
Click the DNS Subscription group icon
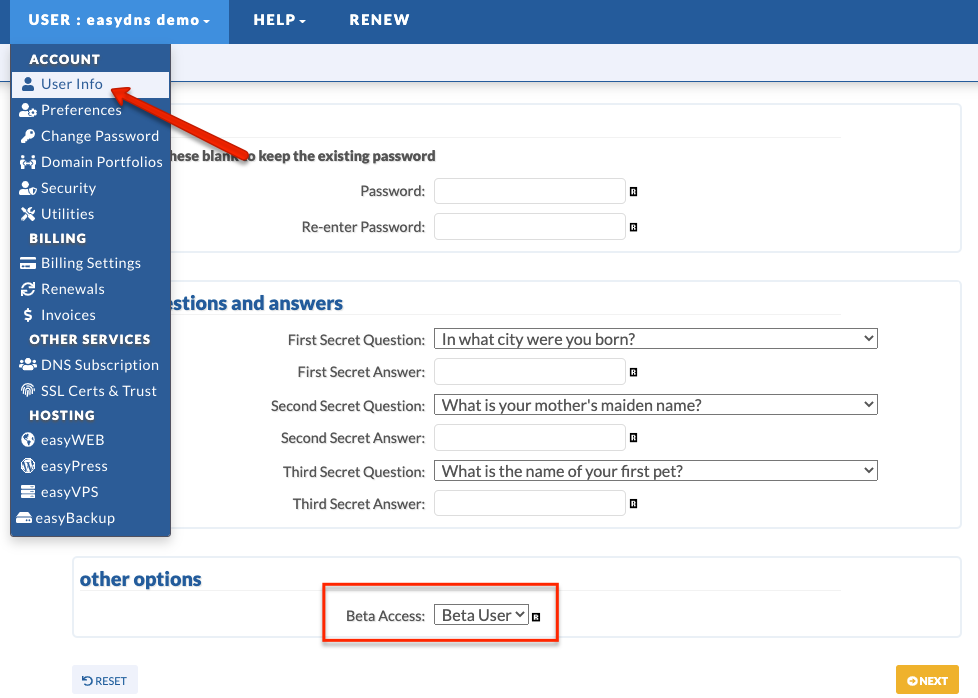pyautogui.click(x=27, y=365)
